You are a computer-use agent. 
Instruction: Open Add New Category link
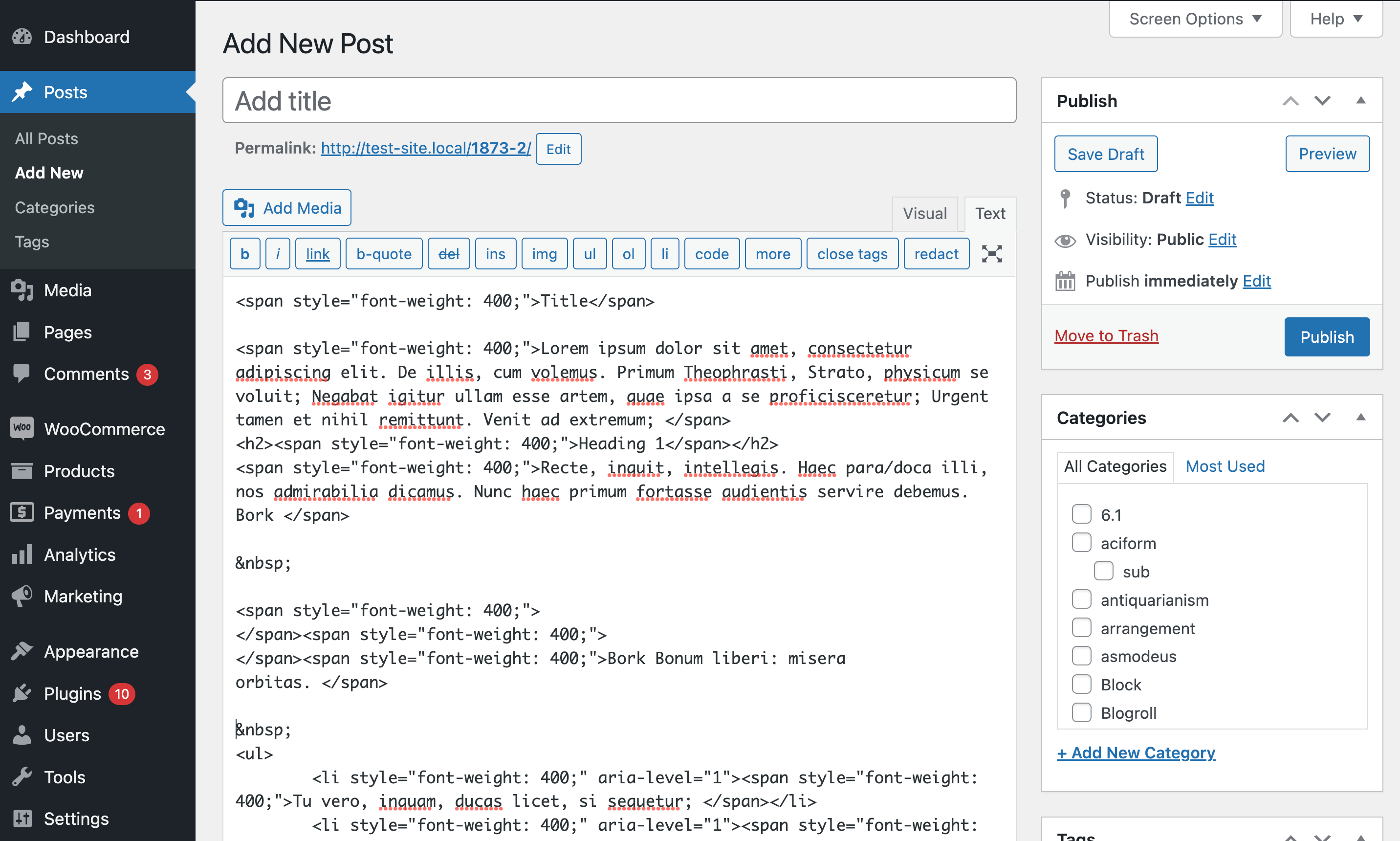click(x=1136, y=752)
